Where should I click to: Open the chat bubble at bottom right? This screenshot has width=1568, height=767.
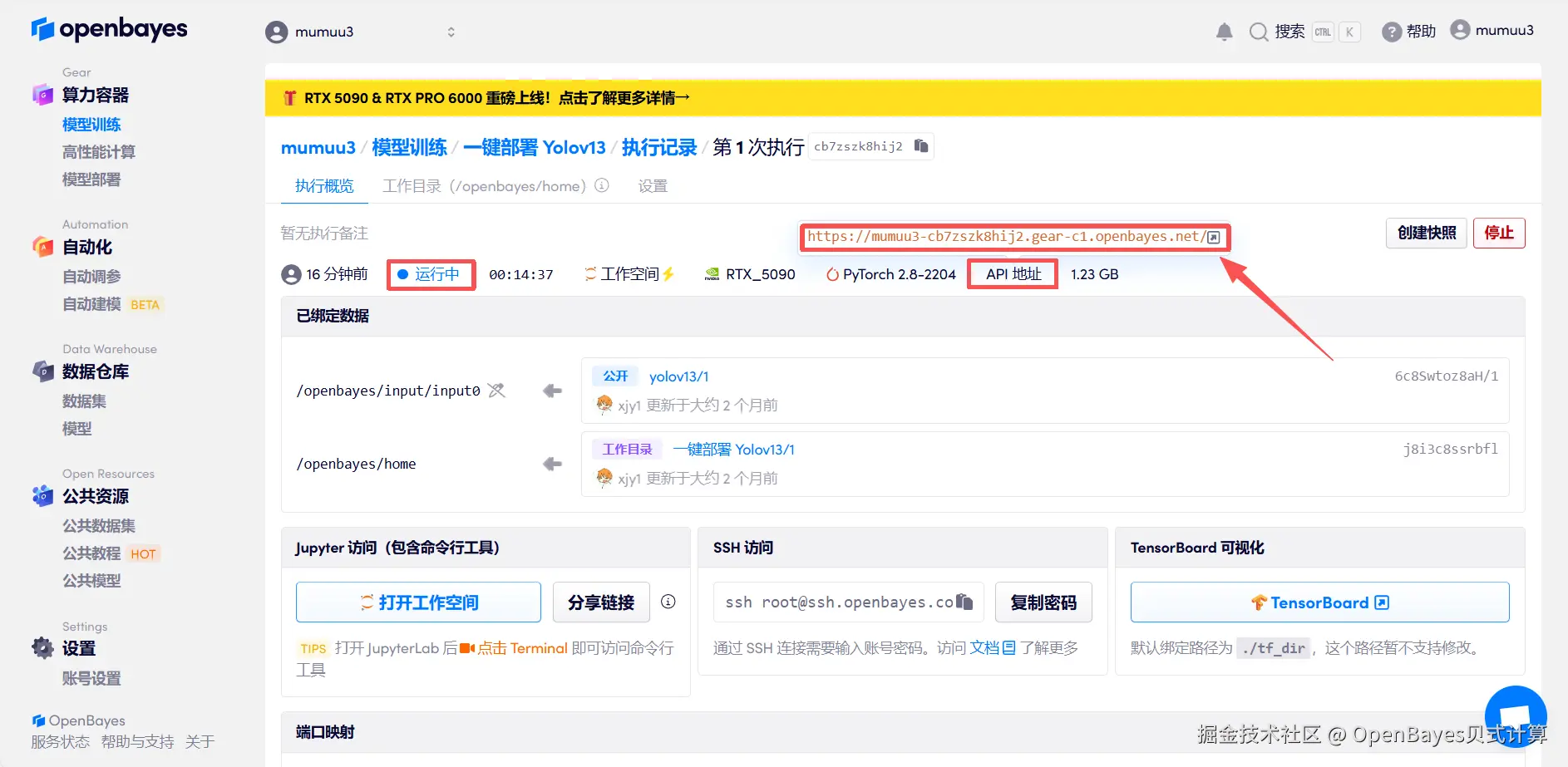pos(1515,715)
